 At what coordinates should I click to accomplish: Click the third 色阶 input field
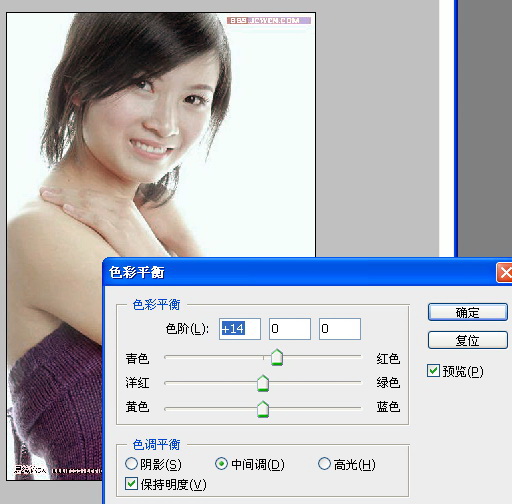(x=340, y=329)
